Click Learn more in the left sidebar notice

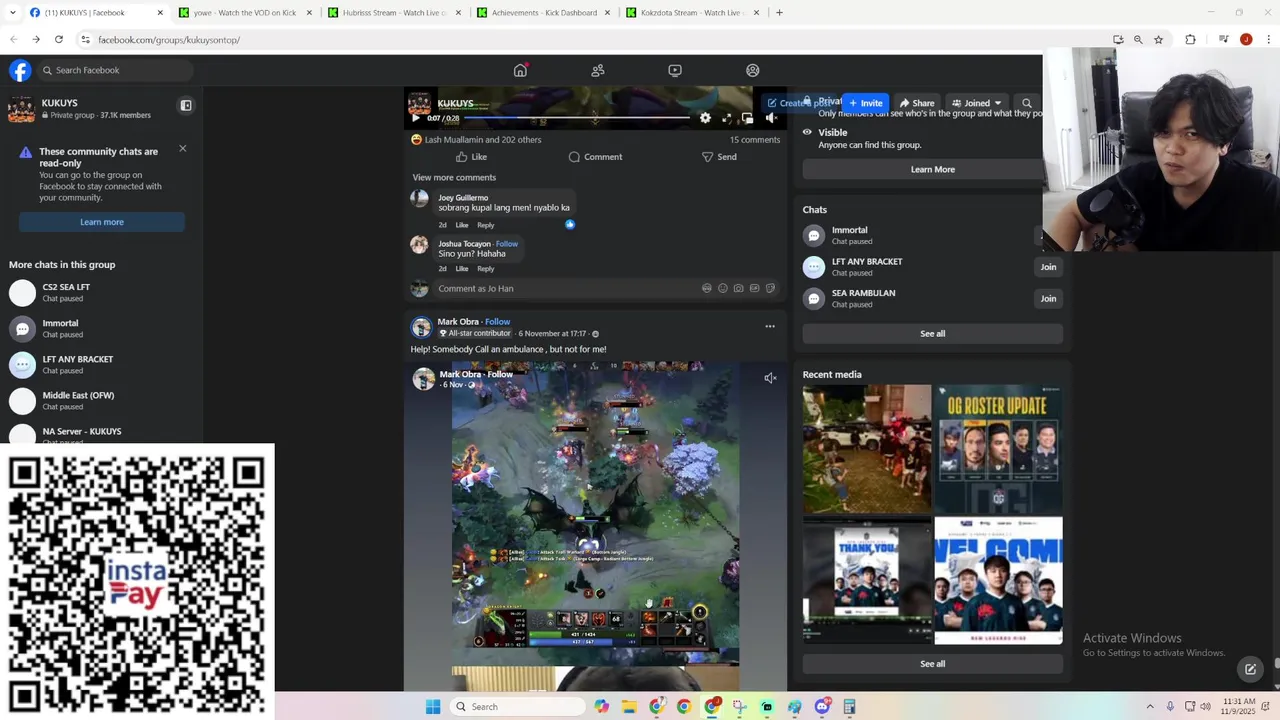pyautogui.click(x=102, y=222)
